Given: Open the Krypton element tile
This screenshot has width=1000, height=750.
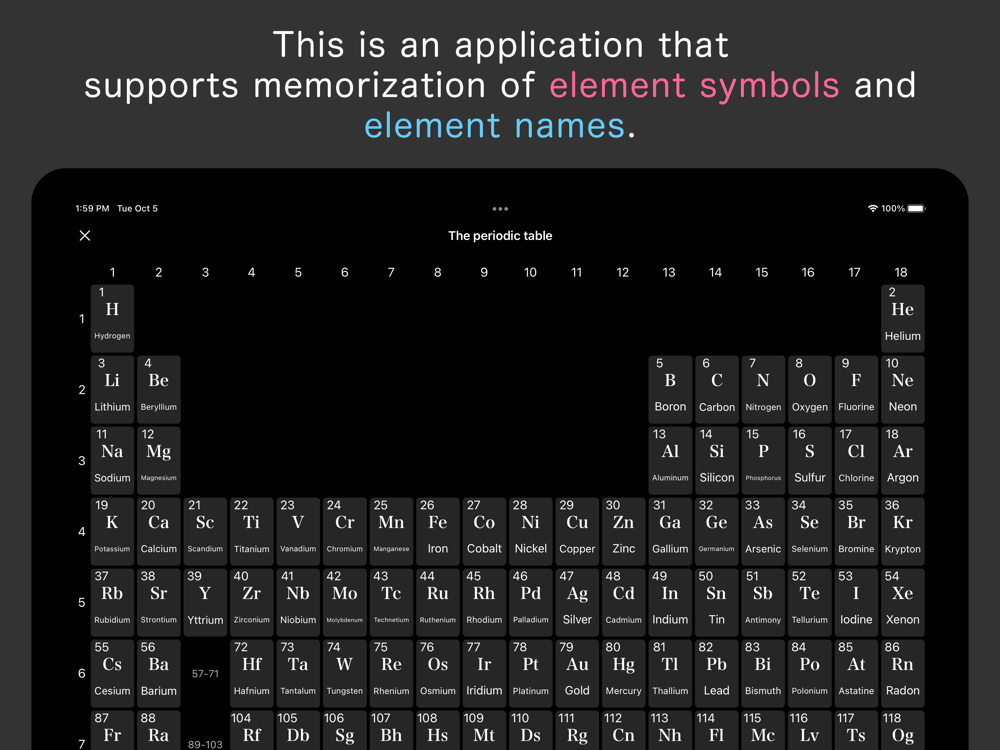Looking at the screenshot, I should (902, 532).
